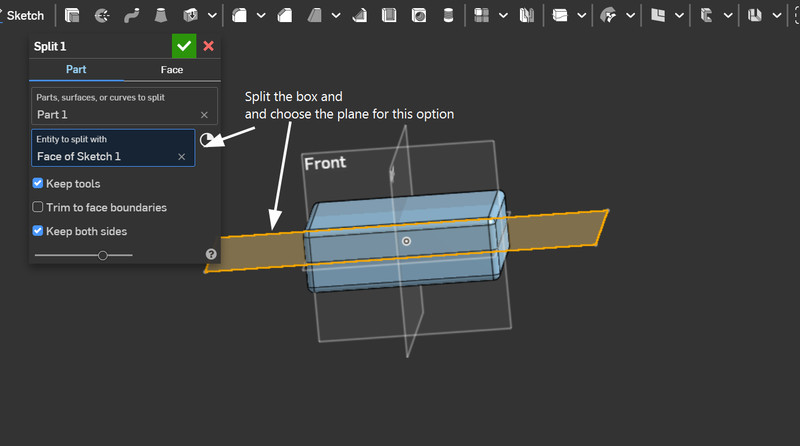This screenshot has width=800, height=446.
Task: Switch to the Face tab
Action: point(172,69)
